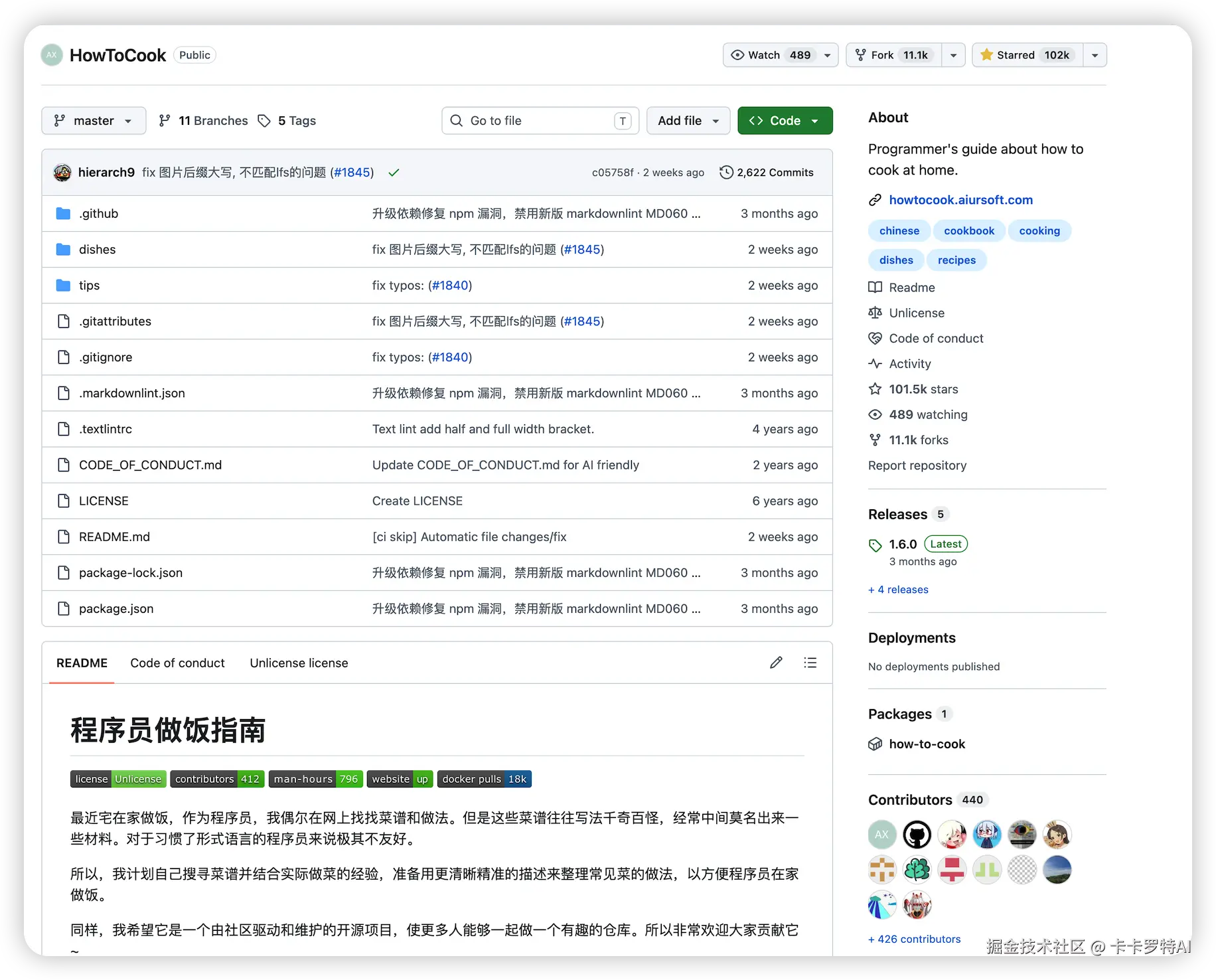Open commit 'Create LICENSE' message

[418, 501]
